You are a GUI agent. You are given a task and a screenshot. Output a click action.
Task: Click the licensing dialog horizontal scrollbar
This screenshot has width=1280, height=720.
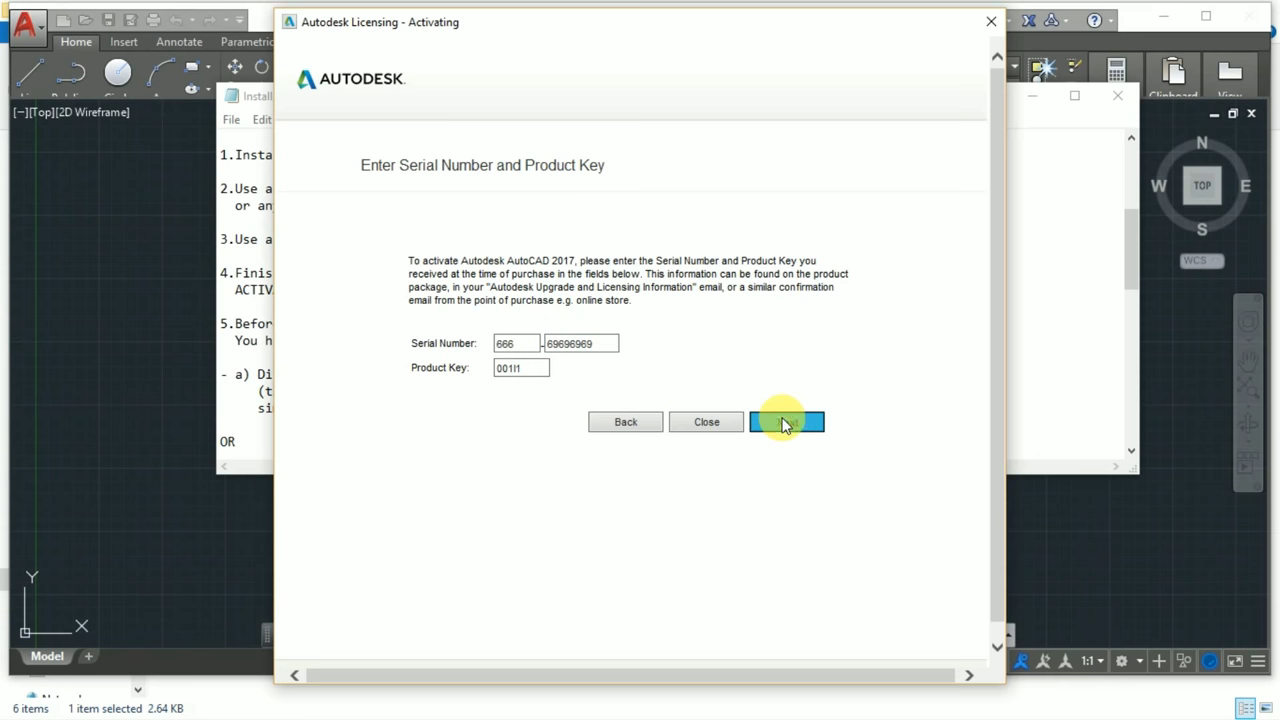(631, 676)
